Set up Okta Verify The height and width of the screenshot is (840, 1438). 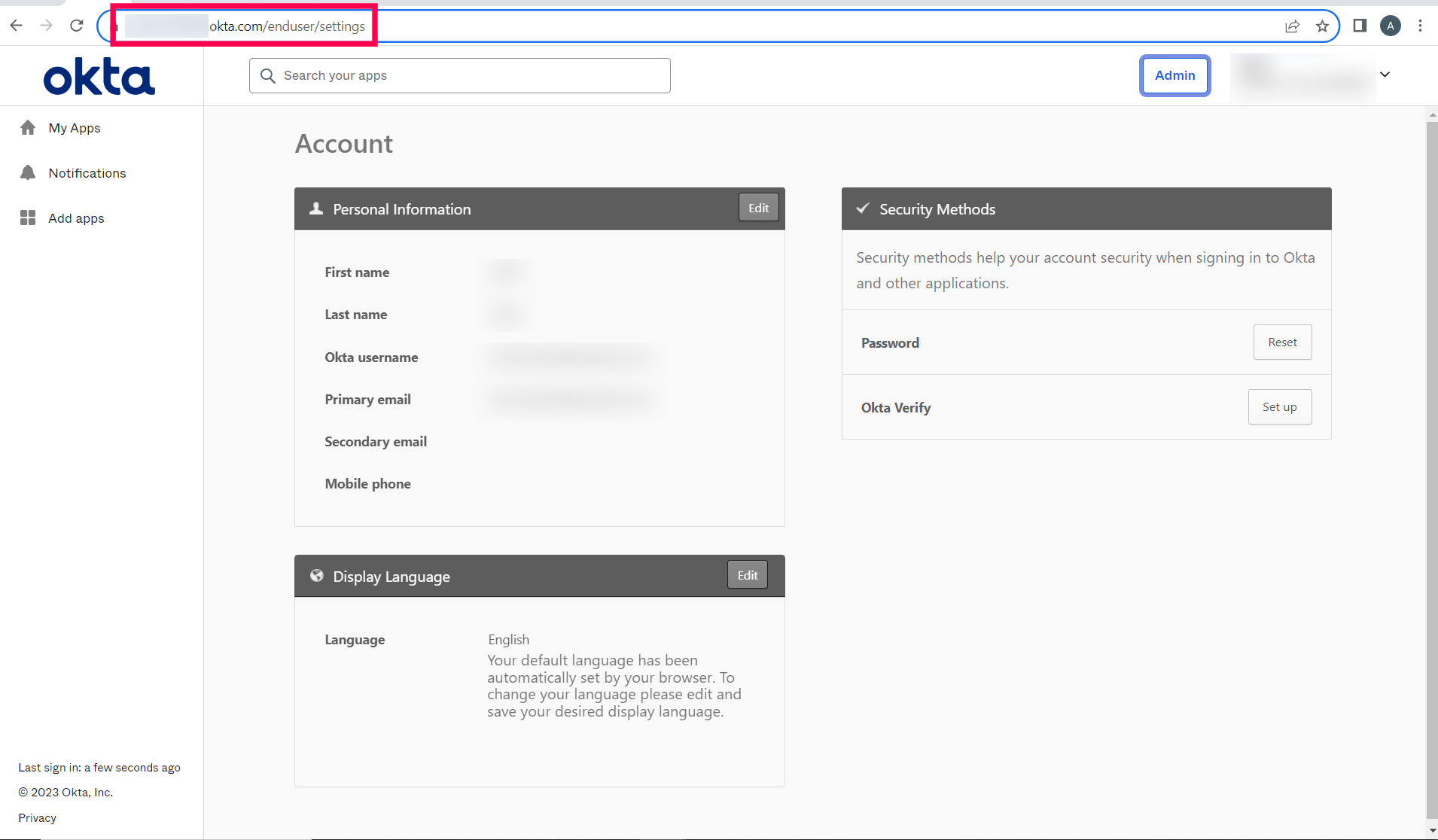pyautogui.click(x=1280, y=407)
